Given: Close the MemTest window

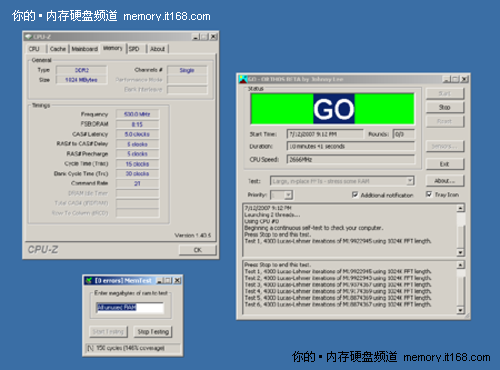Looking at the screenshot, I should [x=177, y=281].
